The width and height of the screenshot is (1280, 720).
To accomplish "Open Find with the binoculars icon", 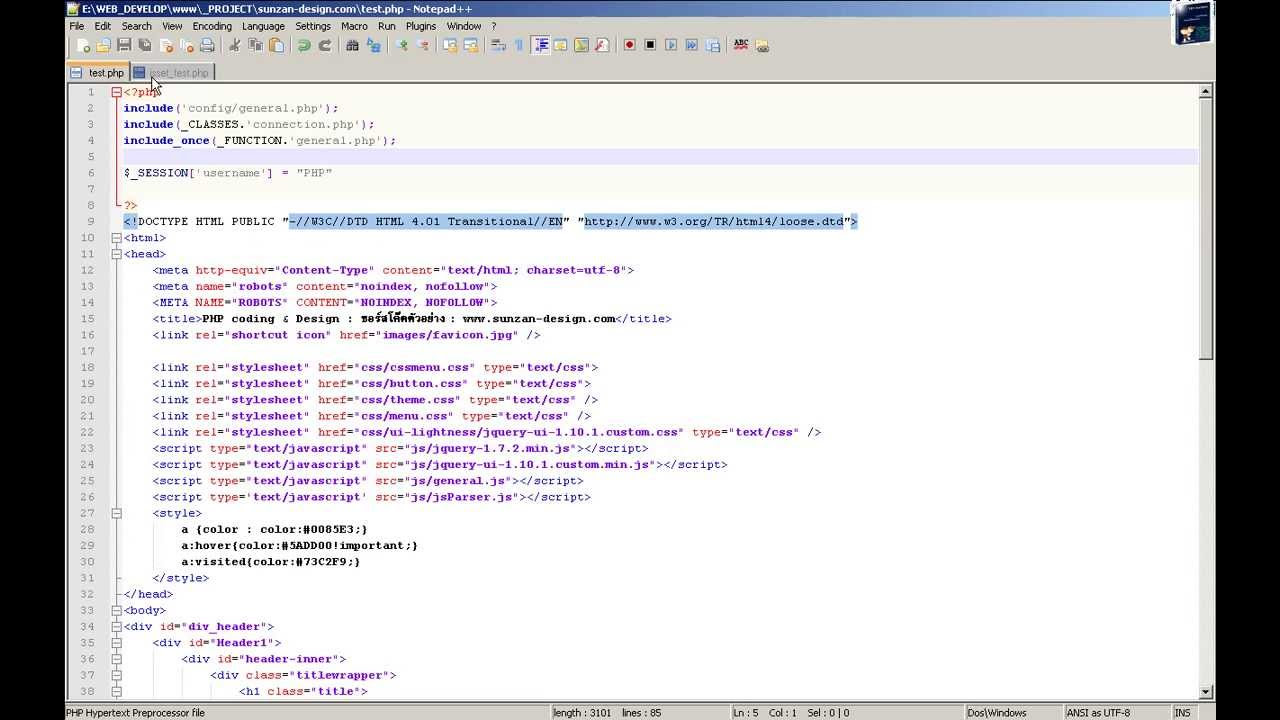I will [352, 45].
